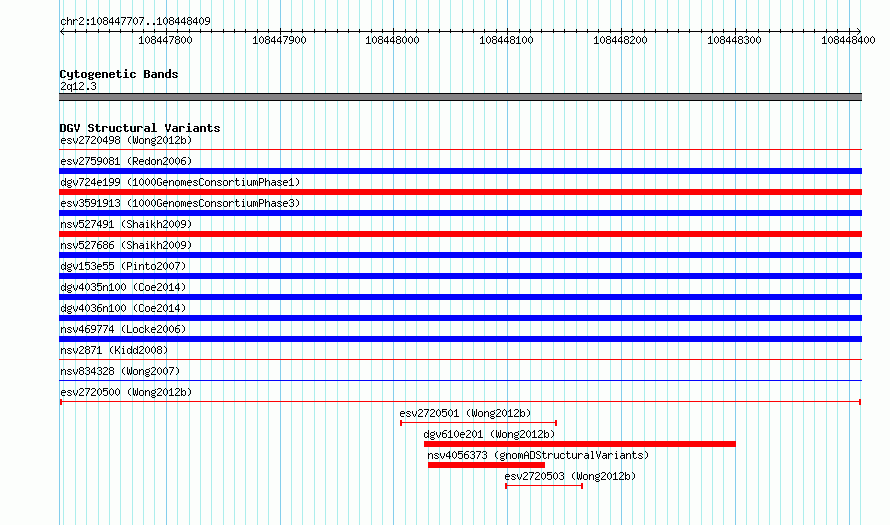The width and height of the screenshot is (890, 525).
Task: Click the dgv4036n100 (Coe2014) blue bar
Action: [x=460, y=318]
